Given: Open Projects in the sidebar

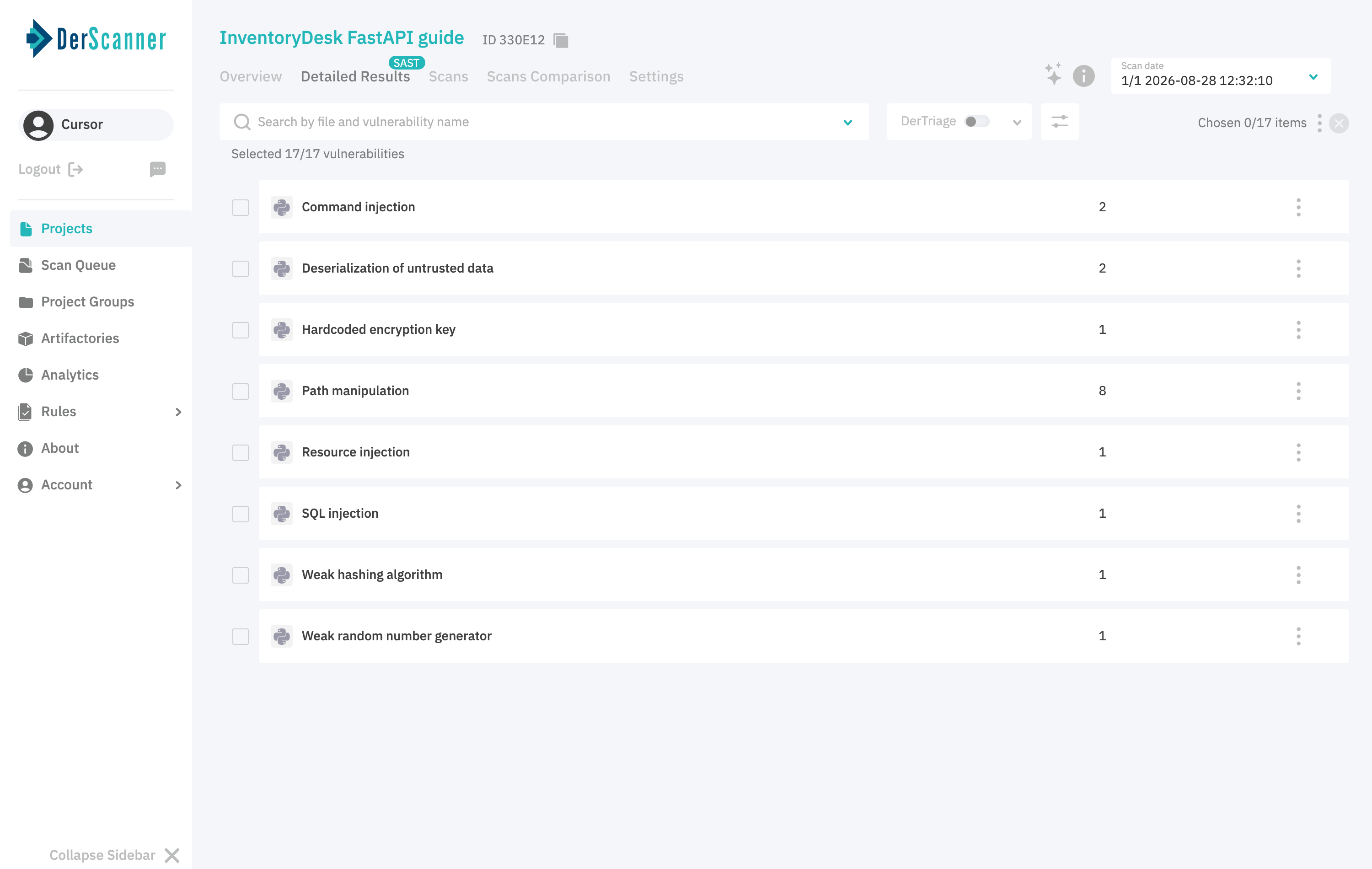Looking at the screenshot, I should point(101,229).
